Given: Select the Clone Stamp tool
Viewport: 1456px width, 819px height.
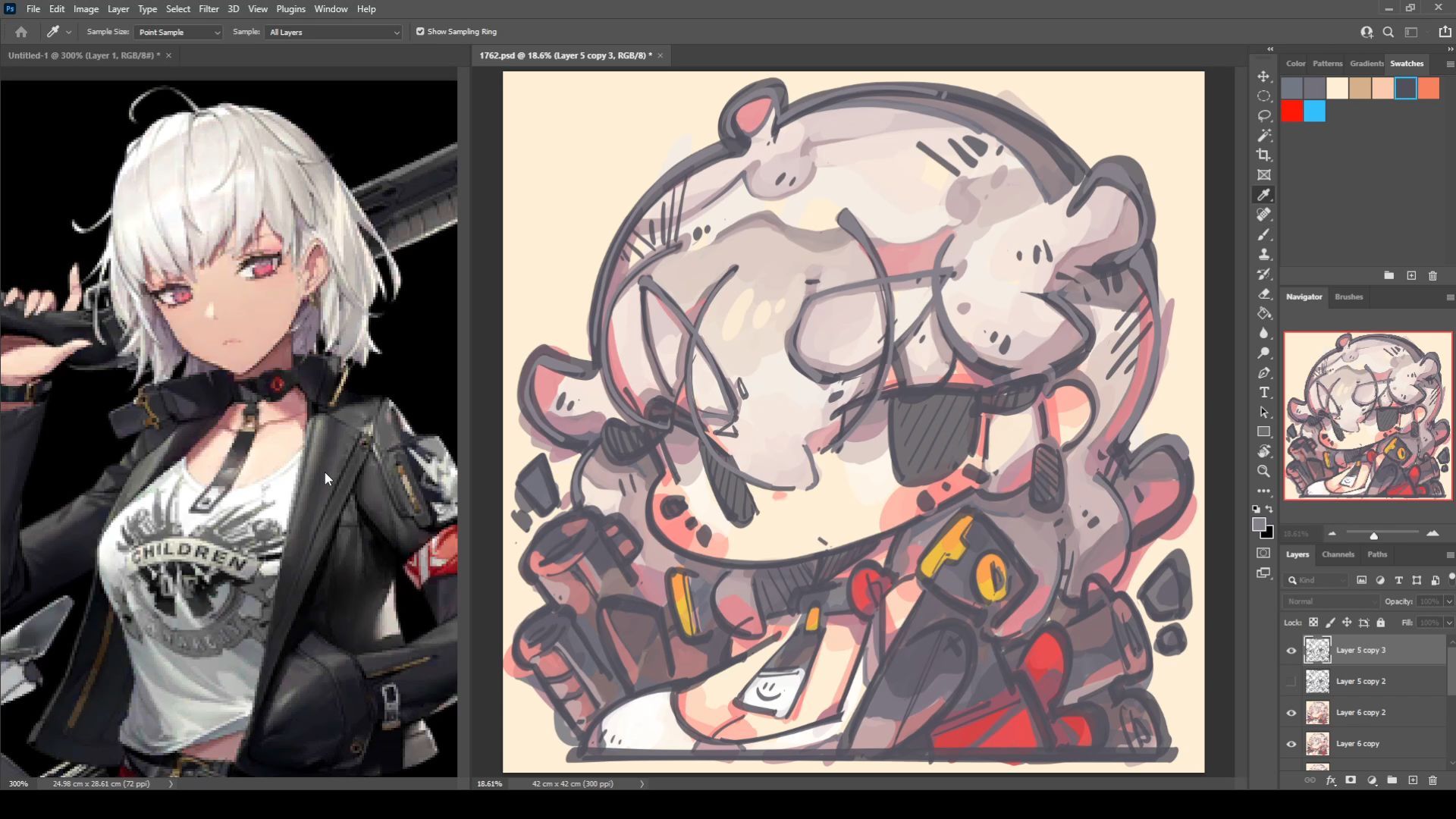Looking at the screenshot, I should point(1264,254).
